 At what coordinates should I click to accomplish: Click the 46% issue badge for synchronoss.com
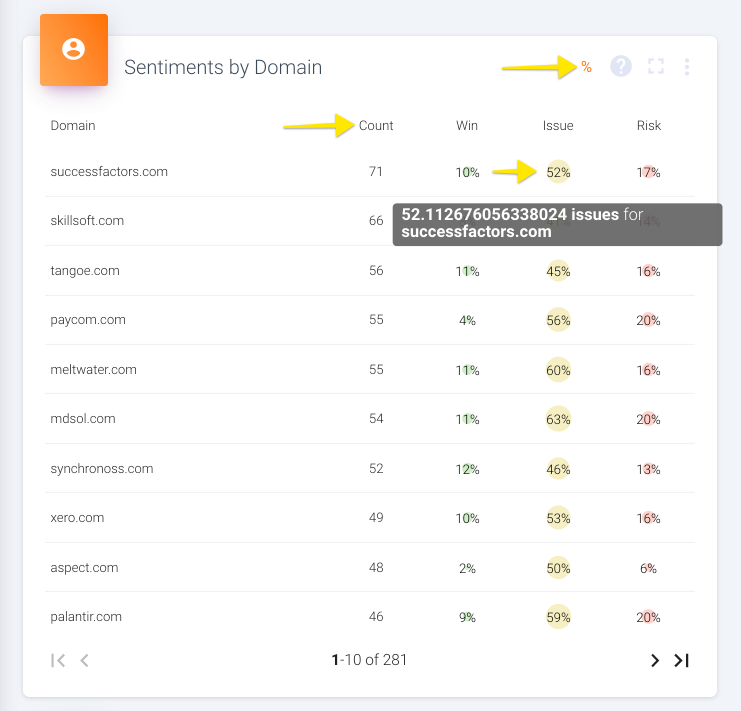(x=558, y=469)
